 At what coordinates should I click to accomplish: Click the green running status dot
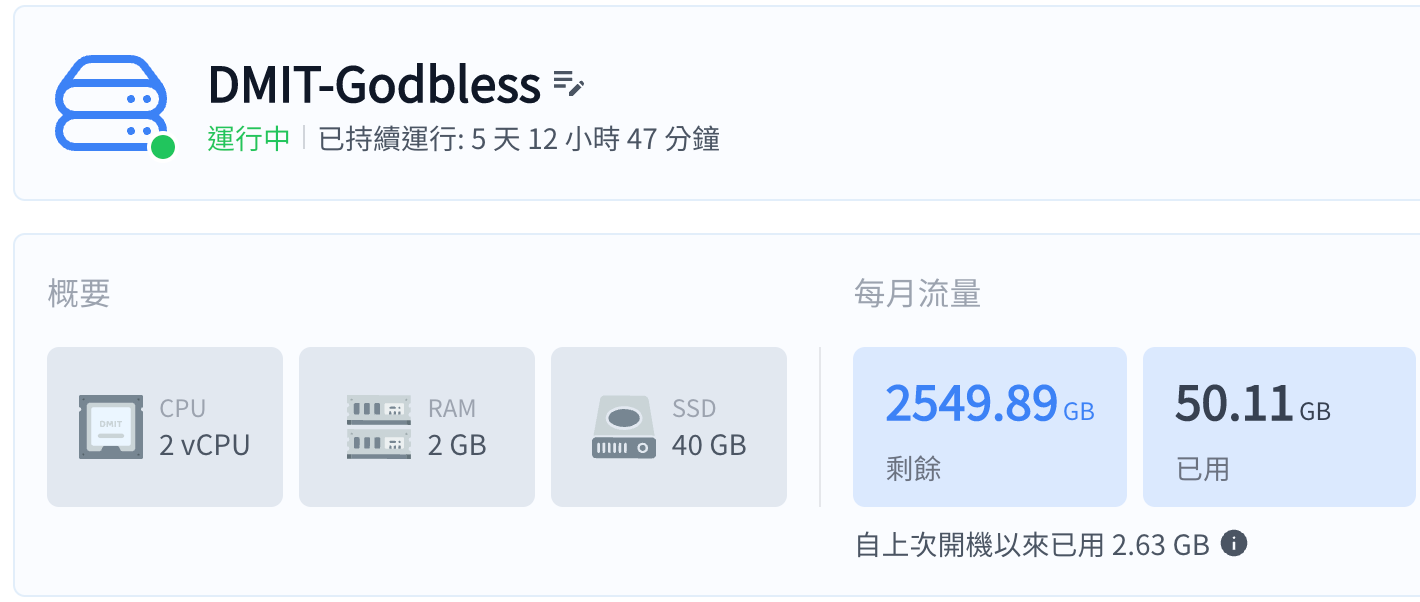(x=163, y=147)
